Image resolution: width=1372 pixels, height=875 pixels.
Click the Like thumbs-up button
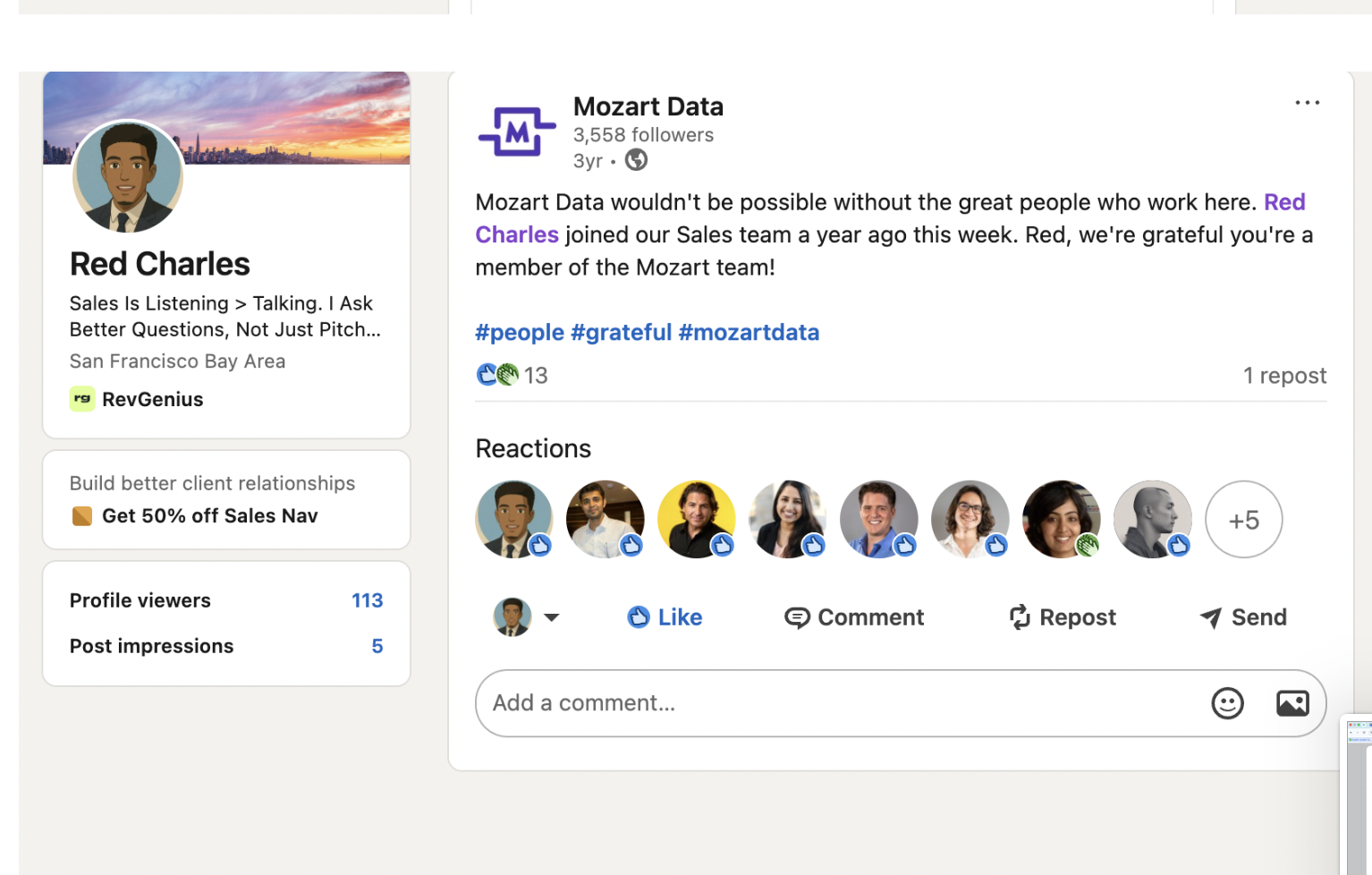(665, 617)
